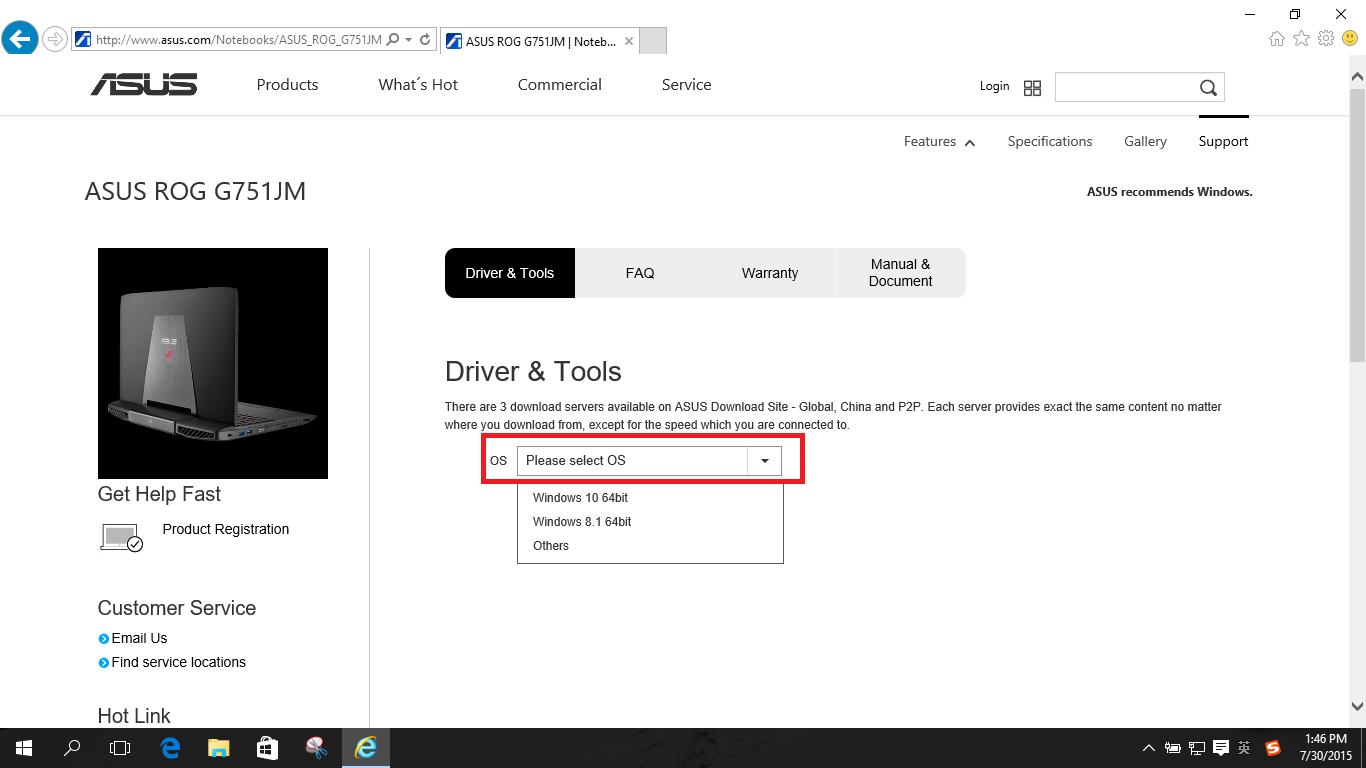Switch to the Manual & Document tab
This screenshot has width=1366, height=768.
(x=900, y=273)
